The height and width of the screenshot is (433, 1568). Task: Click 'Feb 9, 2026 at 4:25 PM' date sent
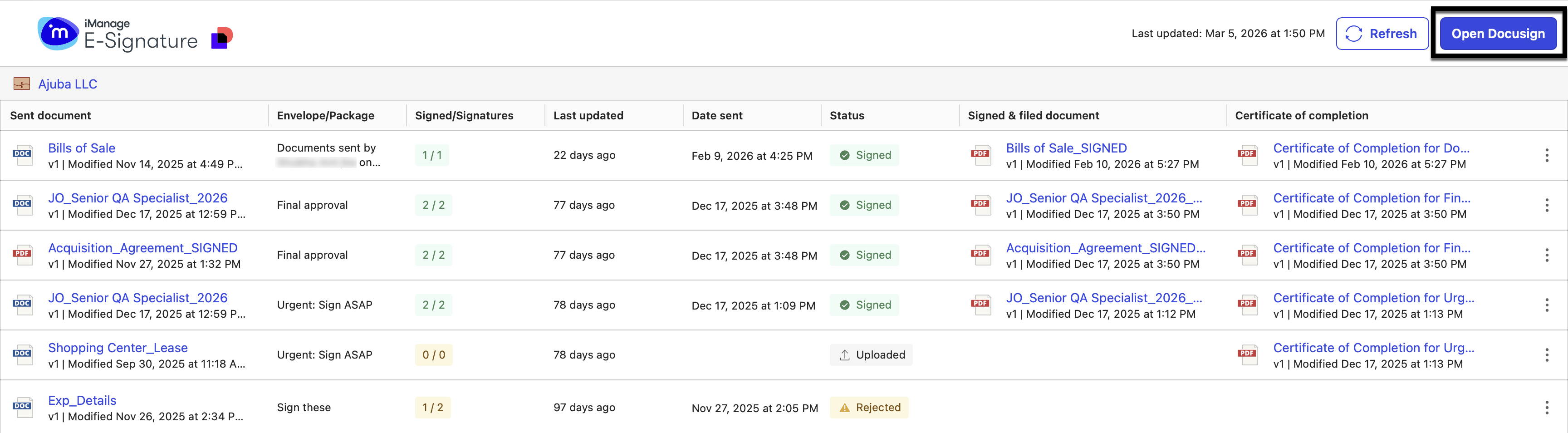pos(752,156)
